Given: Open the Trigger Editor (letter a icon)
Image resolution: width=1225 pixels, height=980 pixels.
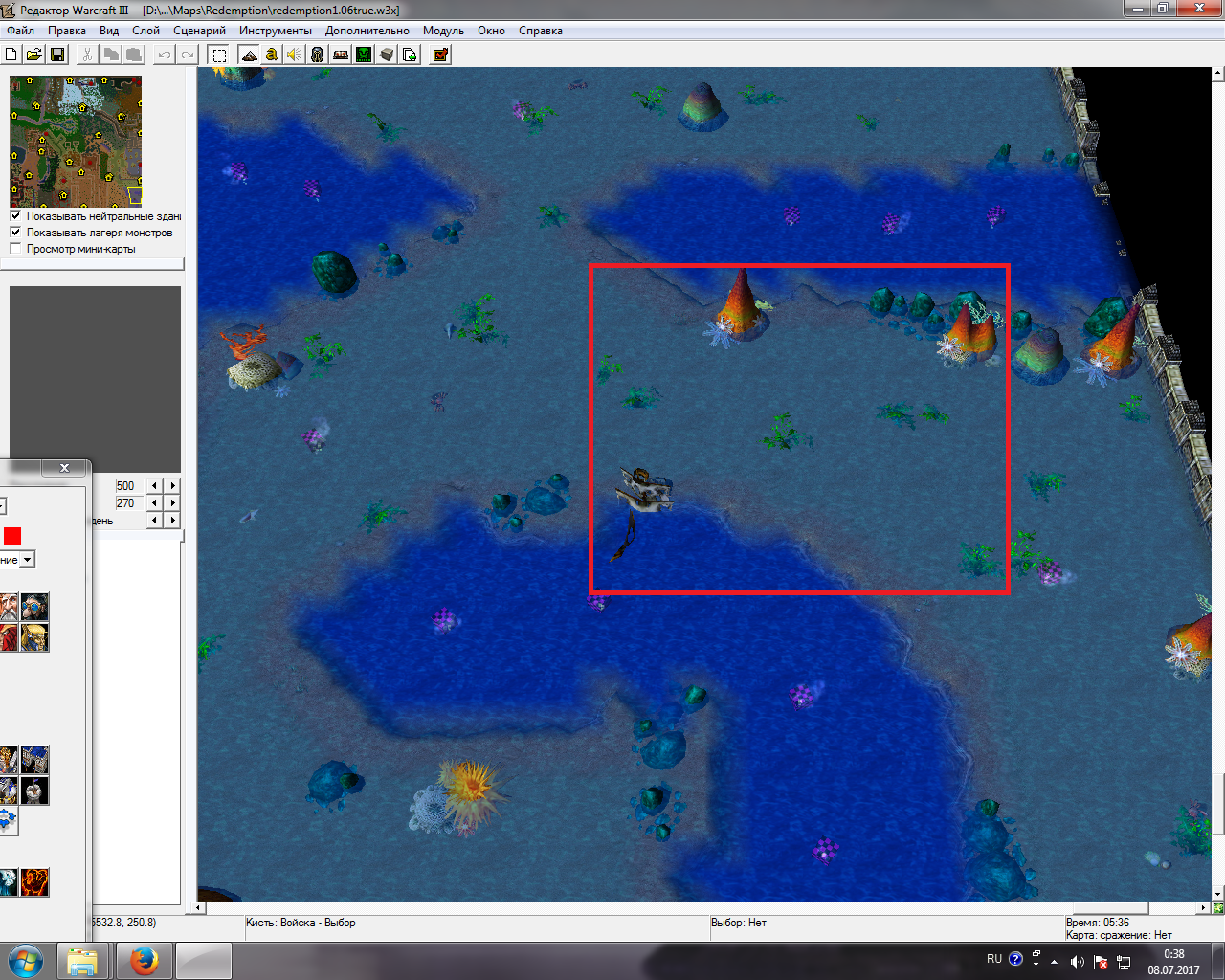Looking at the screenshot, I should click(x=272, y=55).
